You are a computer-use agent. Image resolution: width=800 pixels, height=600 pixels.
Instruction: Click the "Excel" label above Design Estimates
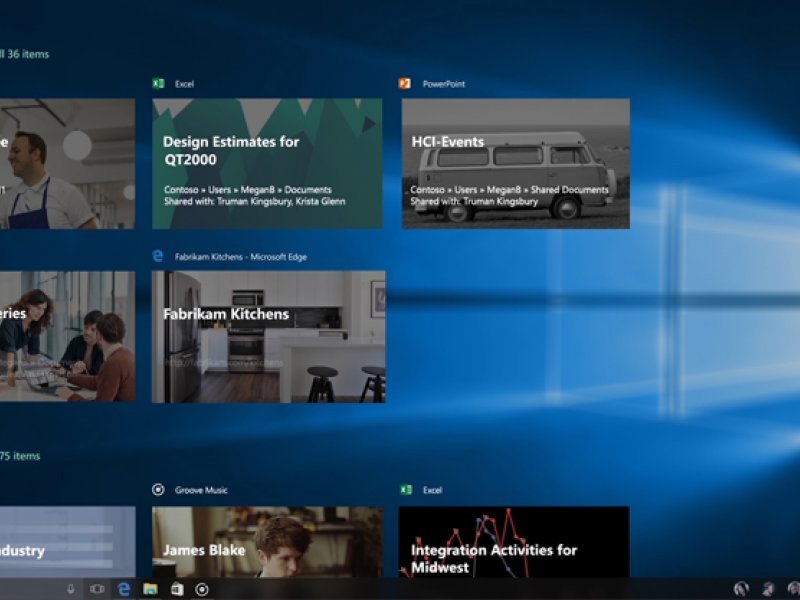click(184, 84)
